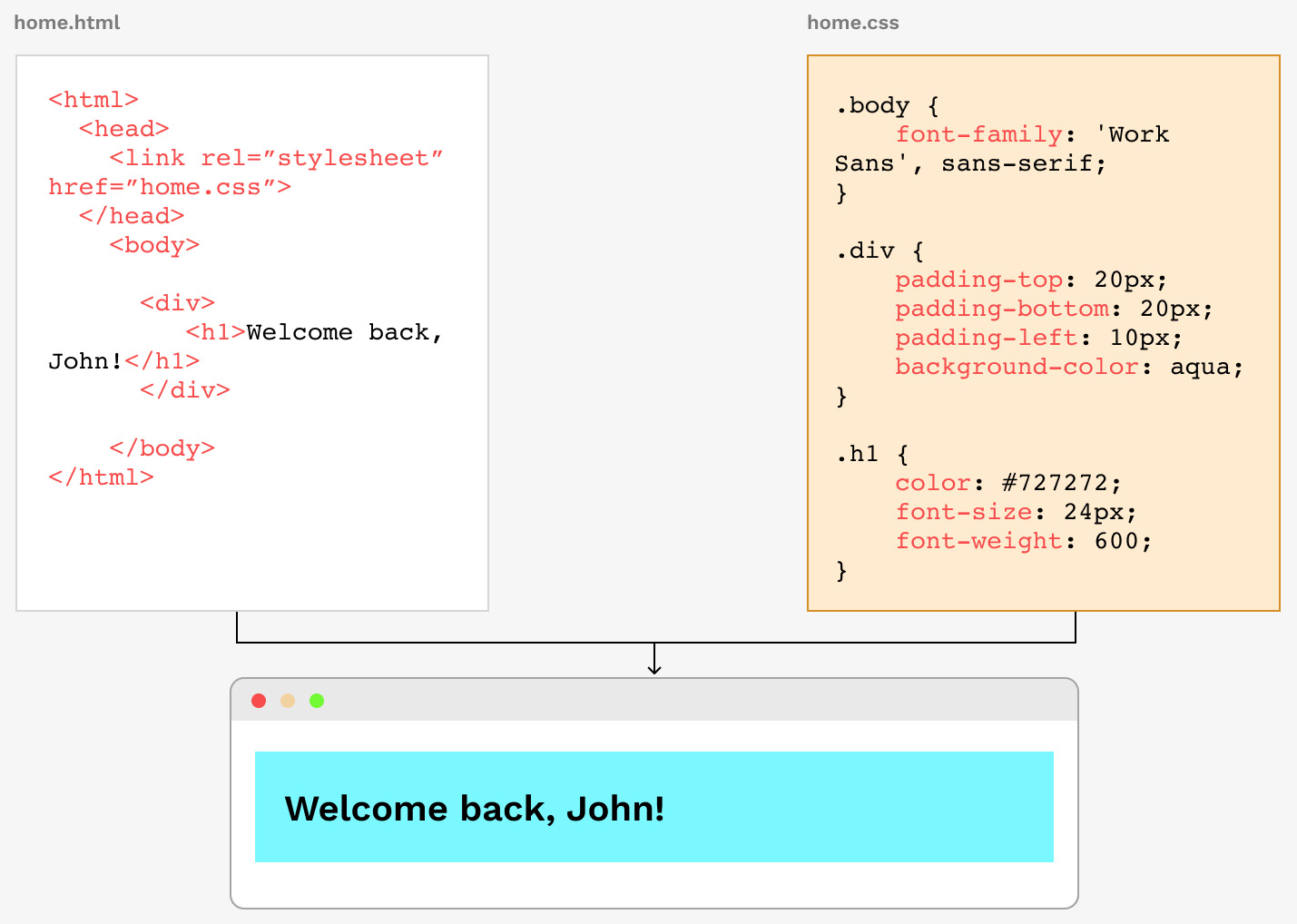
Task: Select the home.css panel title
Action: 852,22
